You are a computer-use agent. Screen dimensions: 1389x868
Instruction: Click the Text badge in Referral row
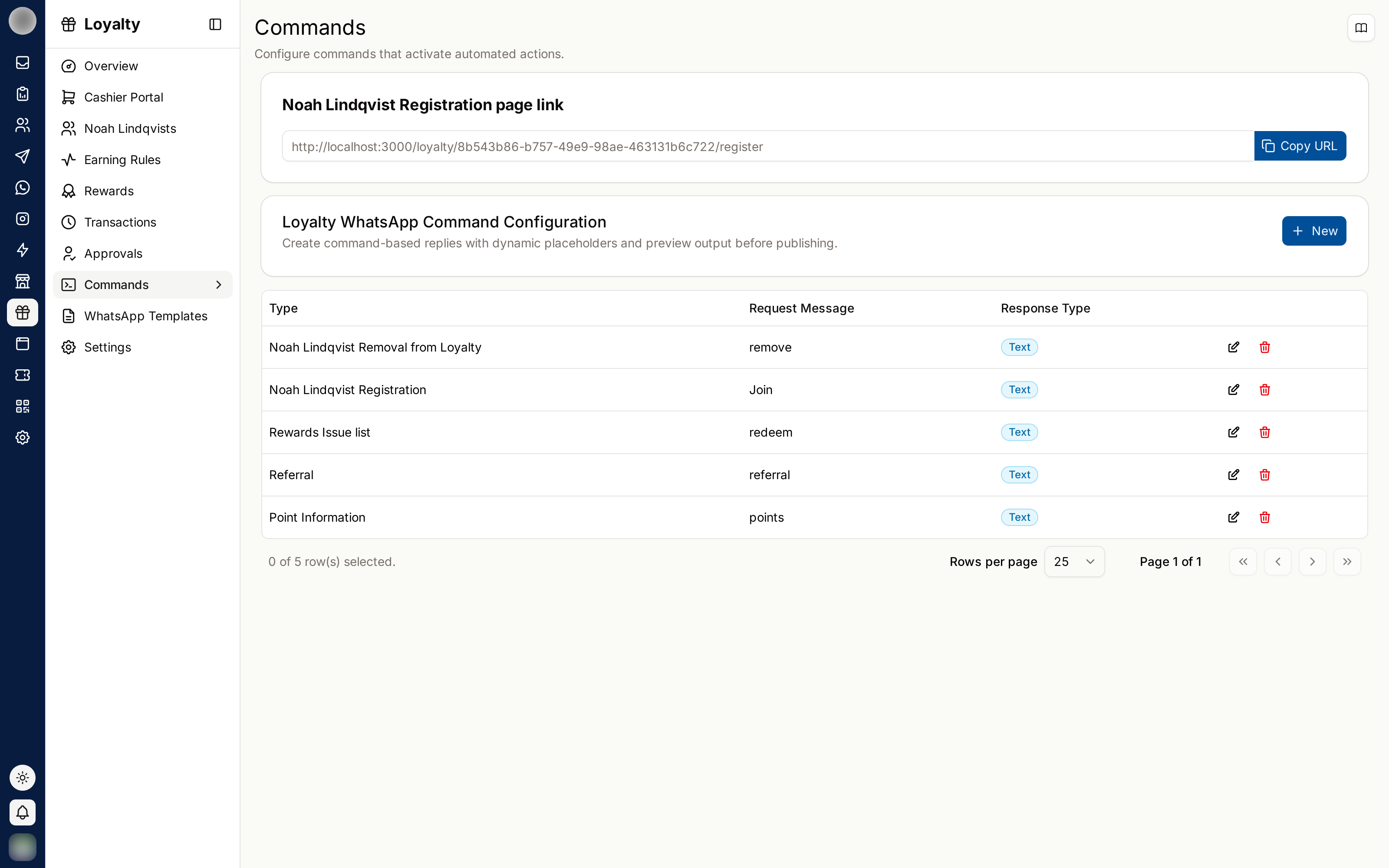click(1019, 475)
